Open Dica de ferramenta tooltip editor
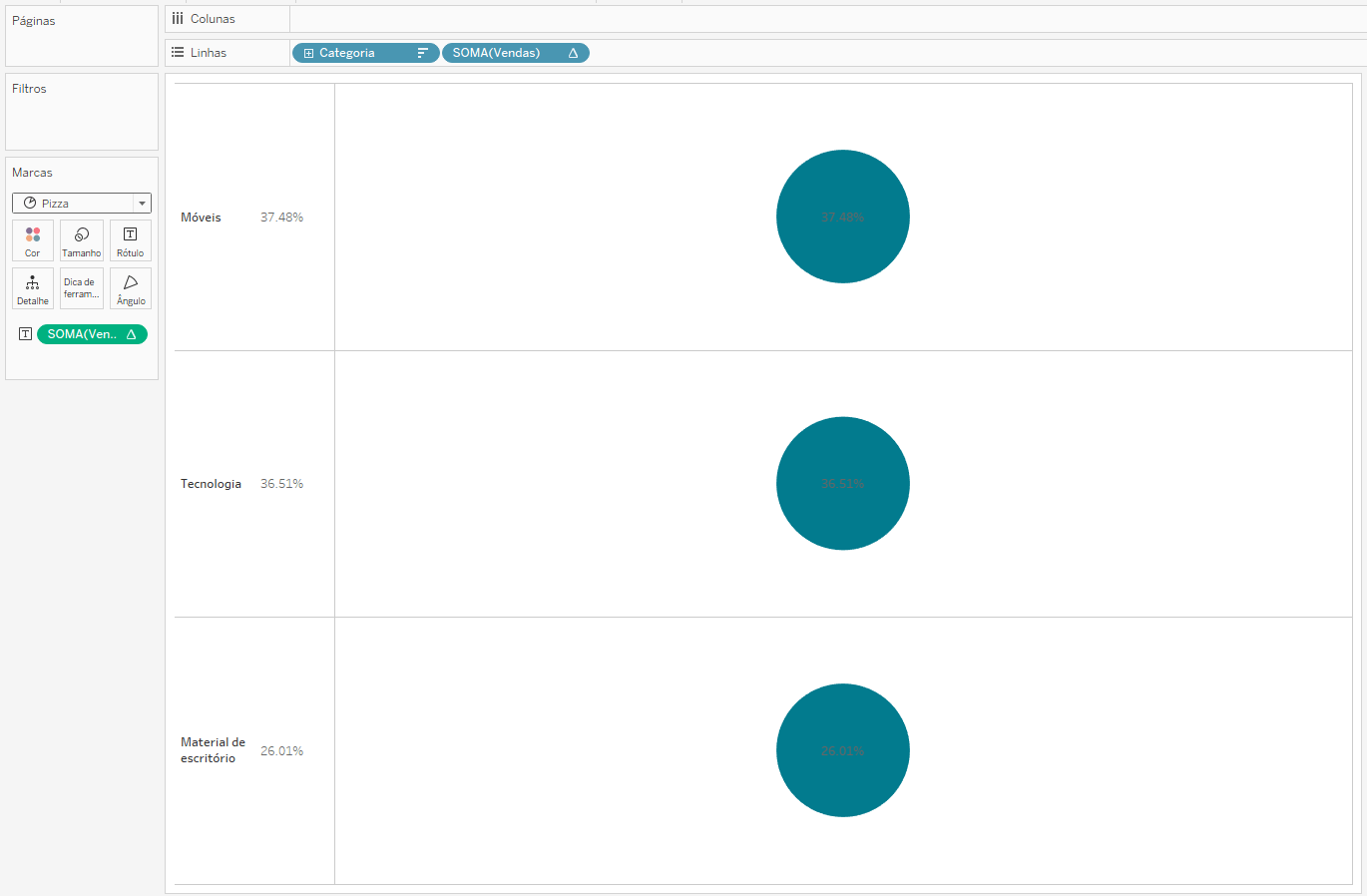The width and height of the screenshot is (1367, 896). point(82,288)
